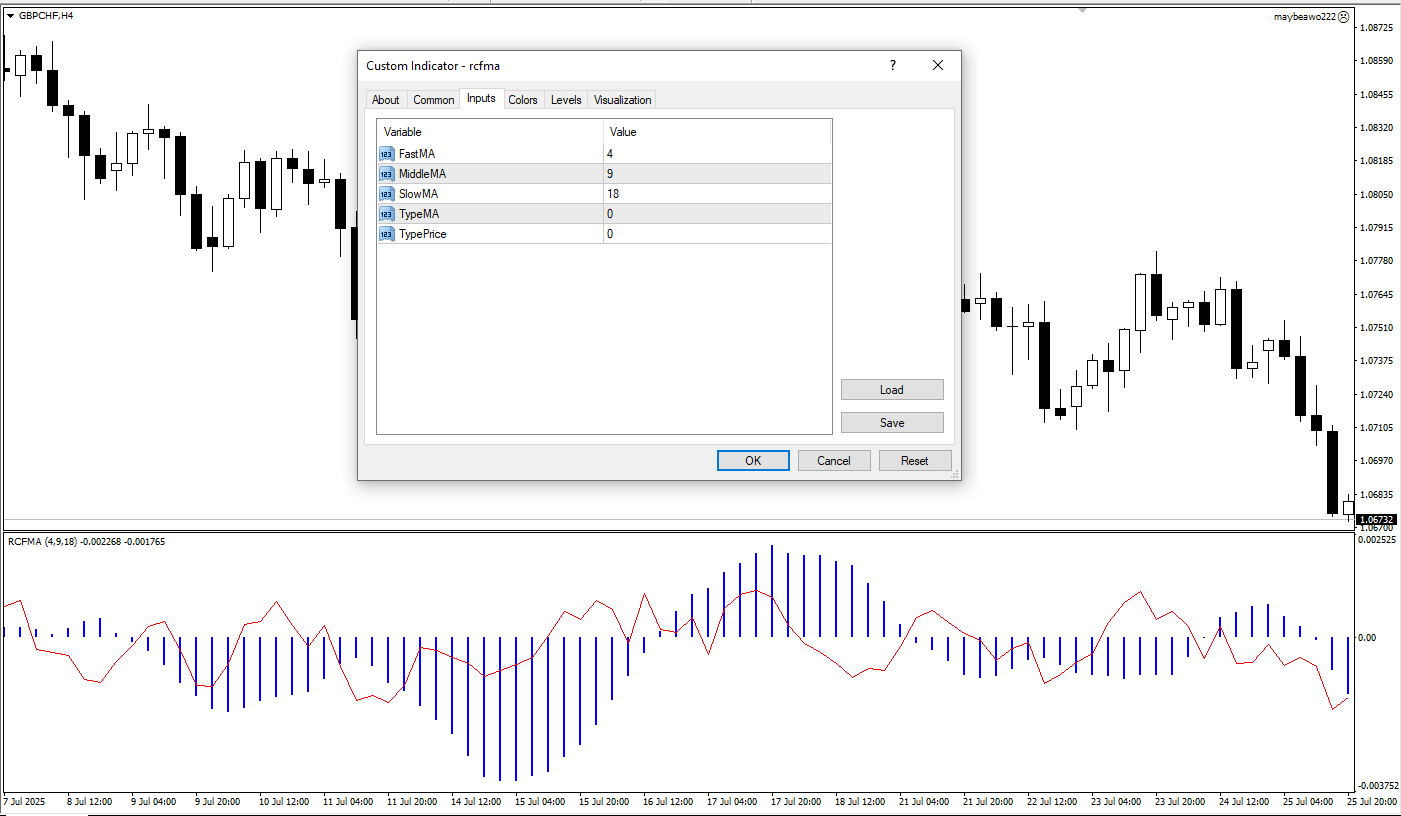Go to the Visualization tab
Image resolution: width=1401 pixels, height=816 pixels.
click(x=622, y=100)
